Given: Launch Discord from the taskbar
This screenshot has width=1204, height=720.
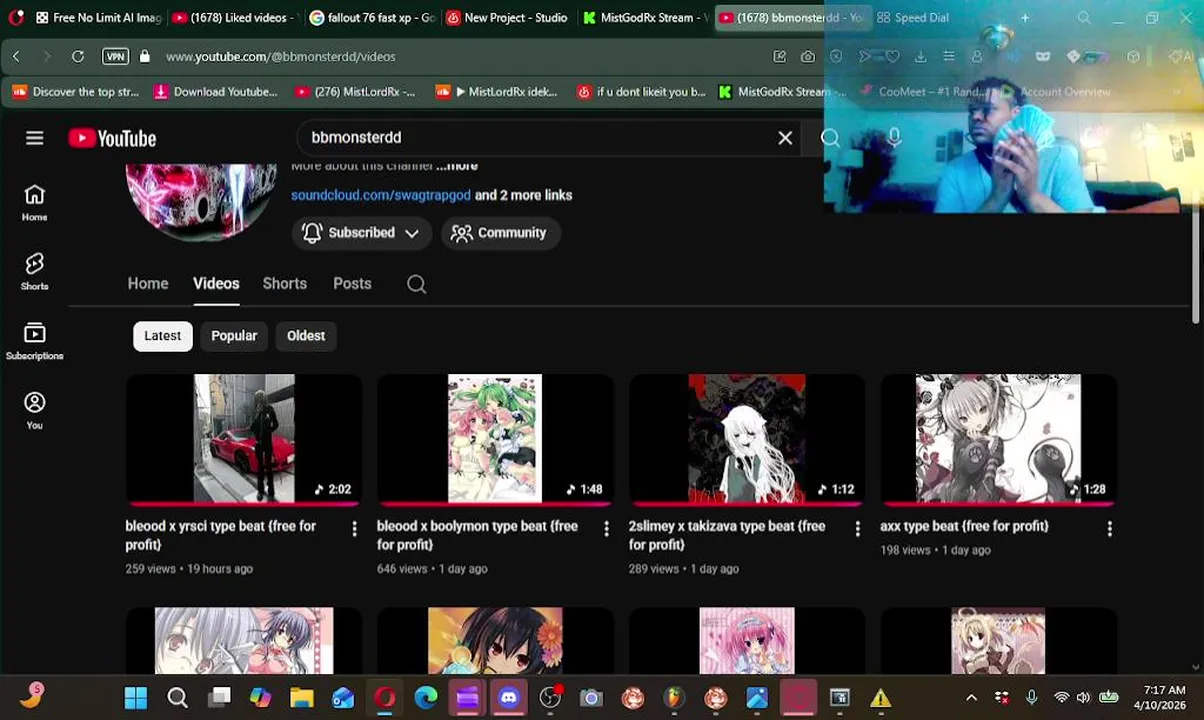Looking at the screenshot, I should point(509,697).
